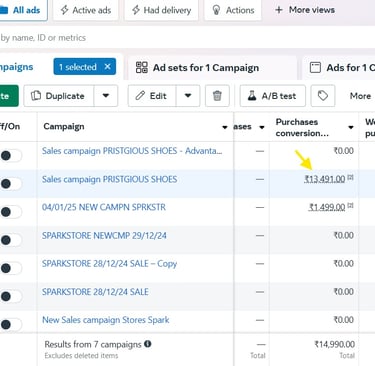The image size is (375, 366).
Task: Click the lightbulb Actions view
Action: [x=233, y=10]
